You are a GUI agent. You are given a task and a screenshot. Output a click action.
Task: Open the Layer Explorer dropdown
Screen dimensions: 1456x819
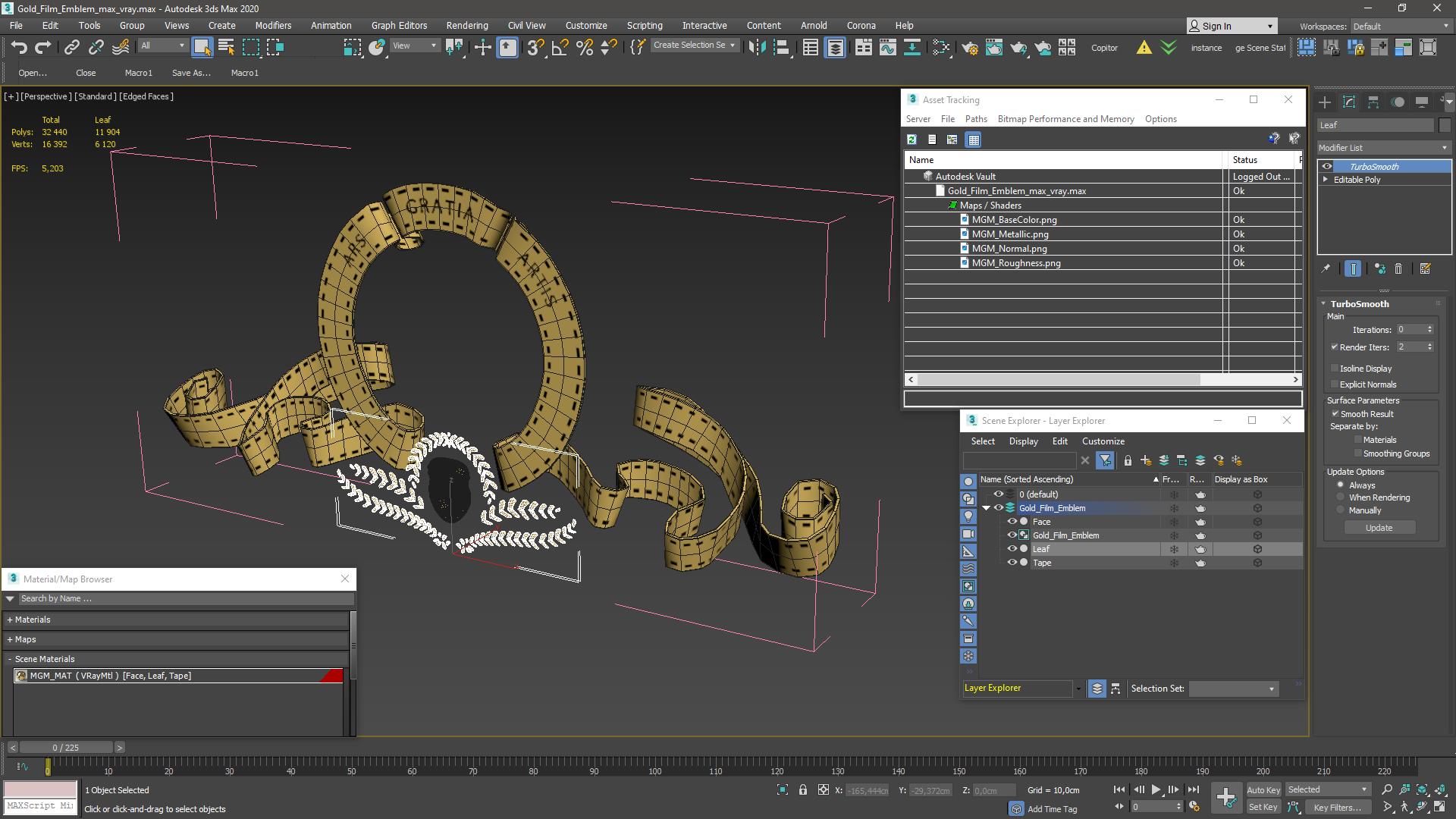[1078, 689]
